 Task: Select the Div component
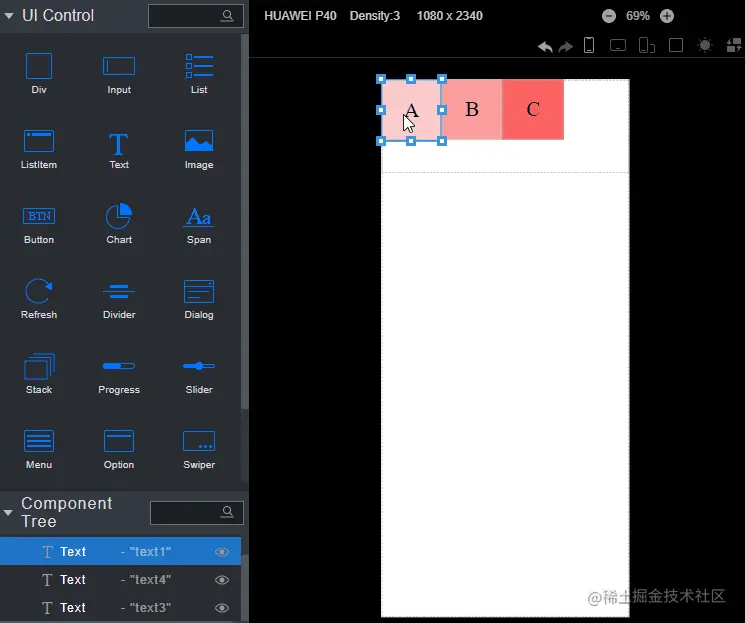[38, 74]
